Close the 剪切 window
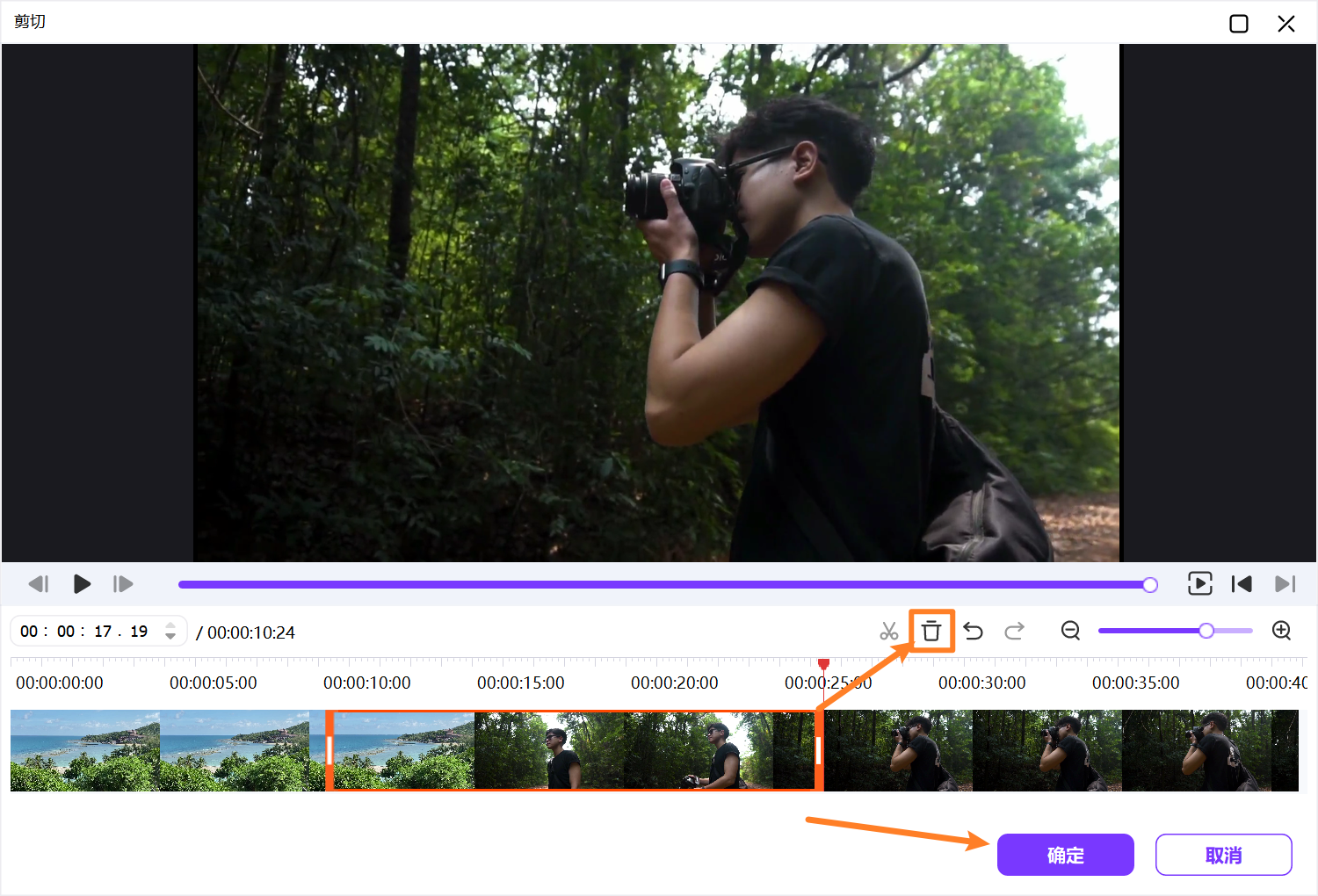This screenshot has width=1318, height=896. (1286, 24)
